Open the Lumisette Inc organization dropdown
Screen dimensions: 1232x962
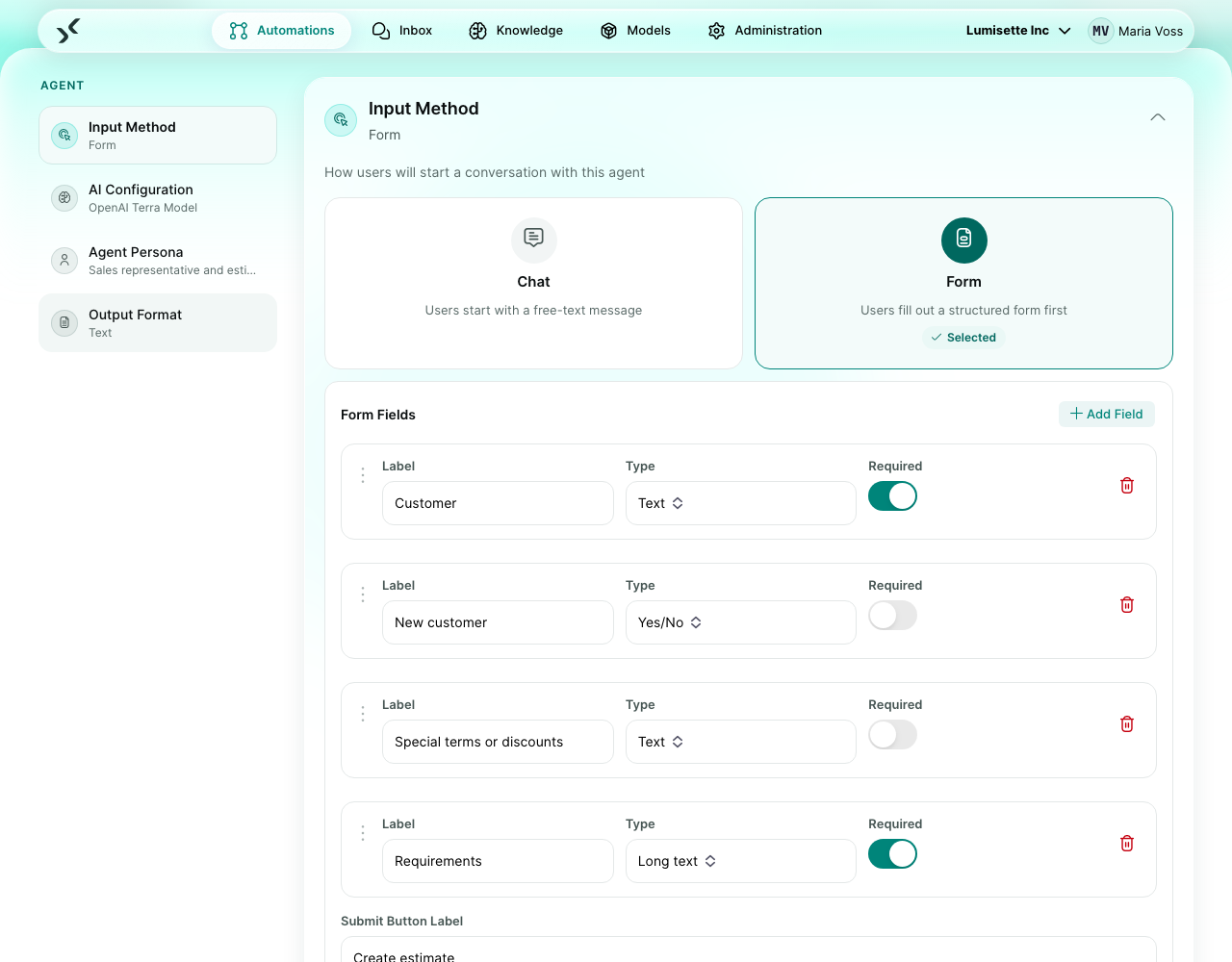[1018, 31]
